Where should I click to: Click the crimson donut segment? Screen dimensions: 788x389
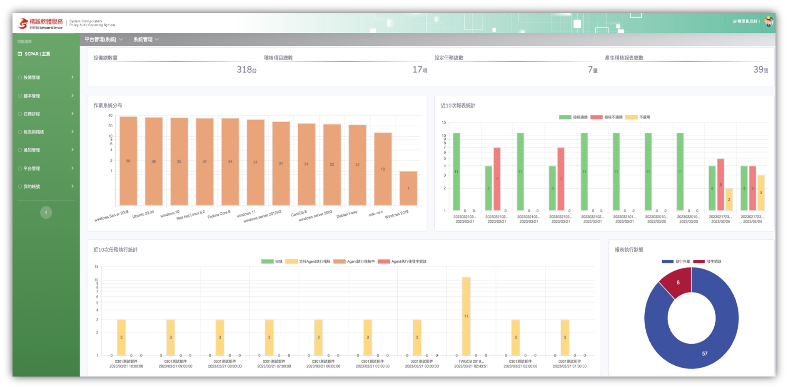678,282
